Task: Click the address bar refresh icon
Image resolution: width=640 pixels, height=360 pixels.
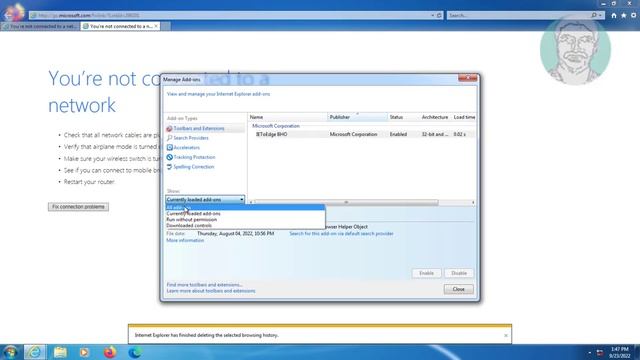Action: (439, 16)
